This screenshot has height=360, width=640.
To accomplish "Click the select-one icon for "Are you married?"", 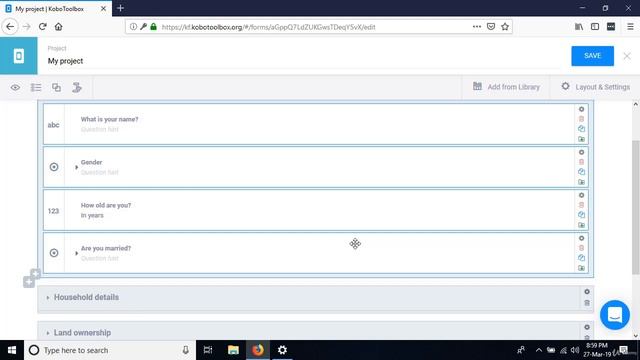I will point(53,253).
